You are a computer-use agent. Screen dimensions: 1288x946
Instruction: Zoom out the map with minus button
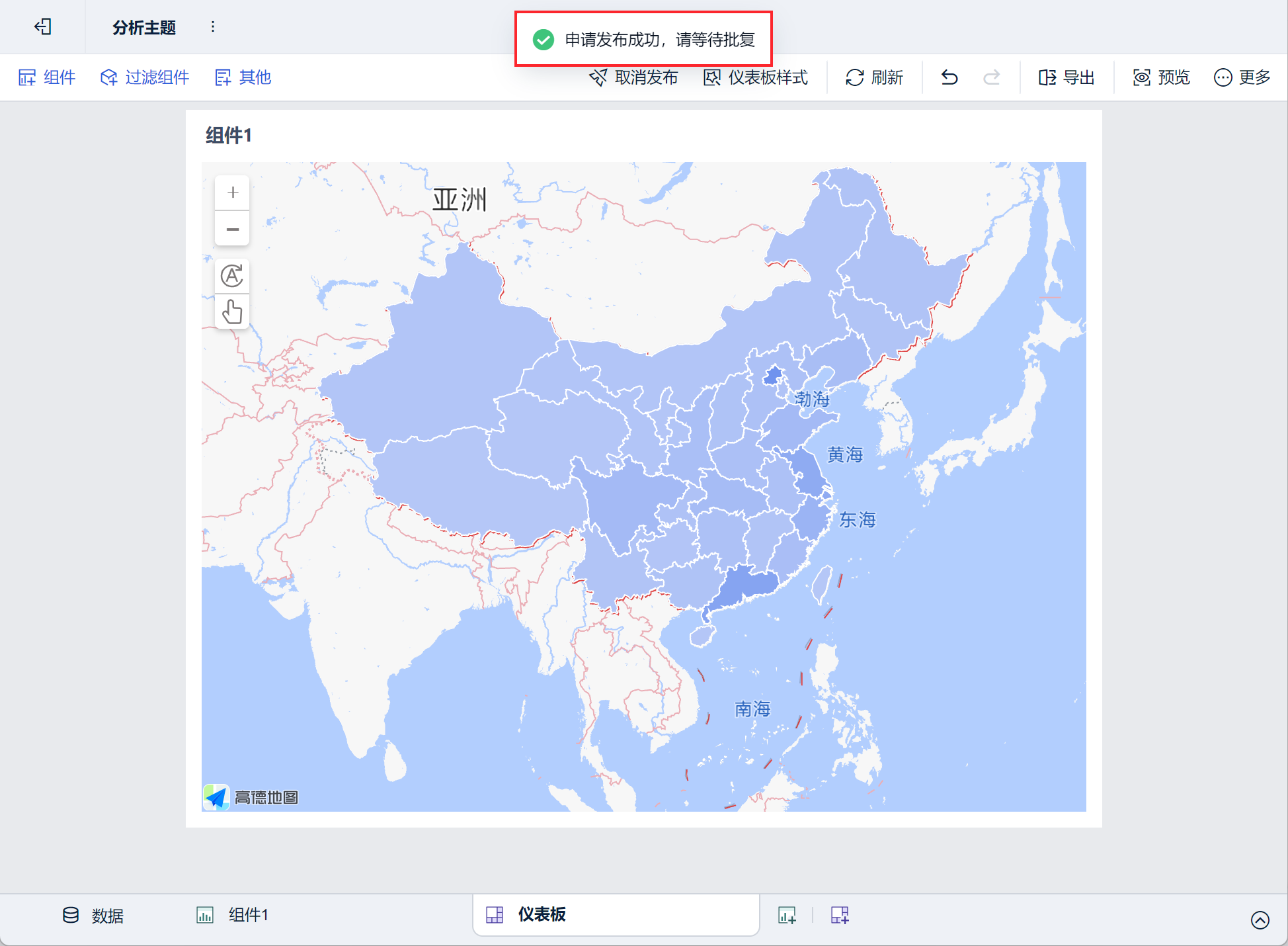[x=233, y=230]
